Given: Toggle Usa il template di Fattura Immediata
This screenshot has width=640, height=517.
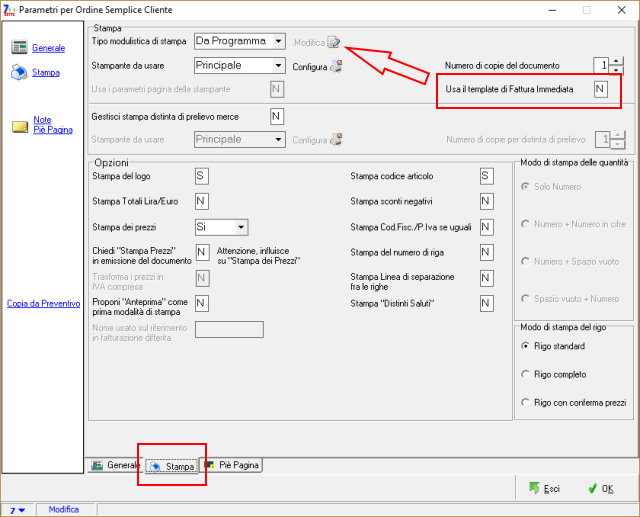Looking at the screenshot, I should (x=600, y=89).
